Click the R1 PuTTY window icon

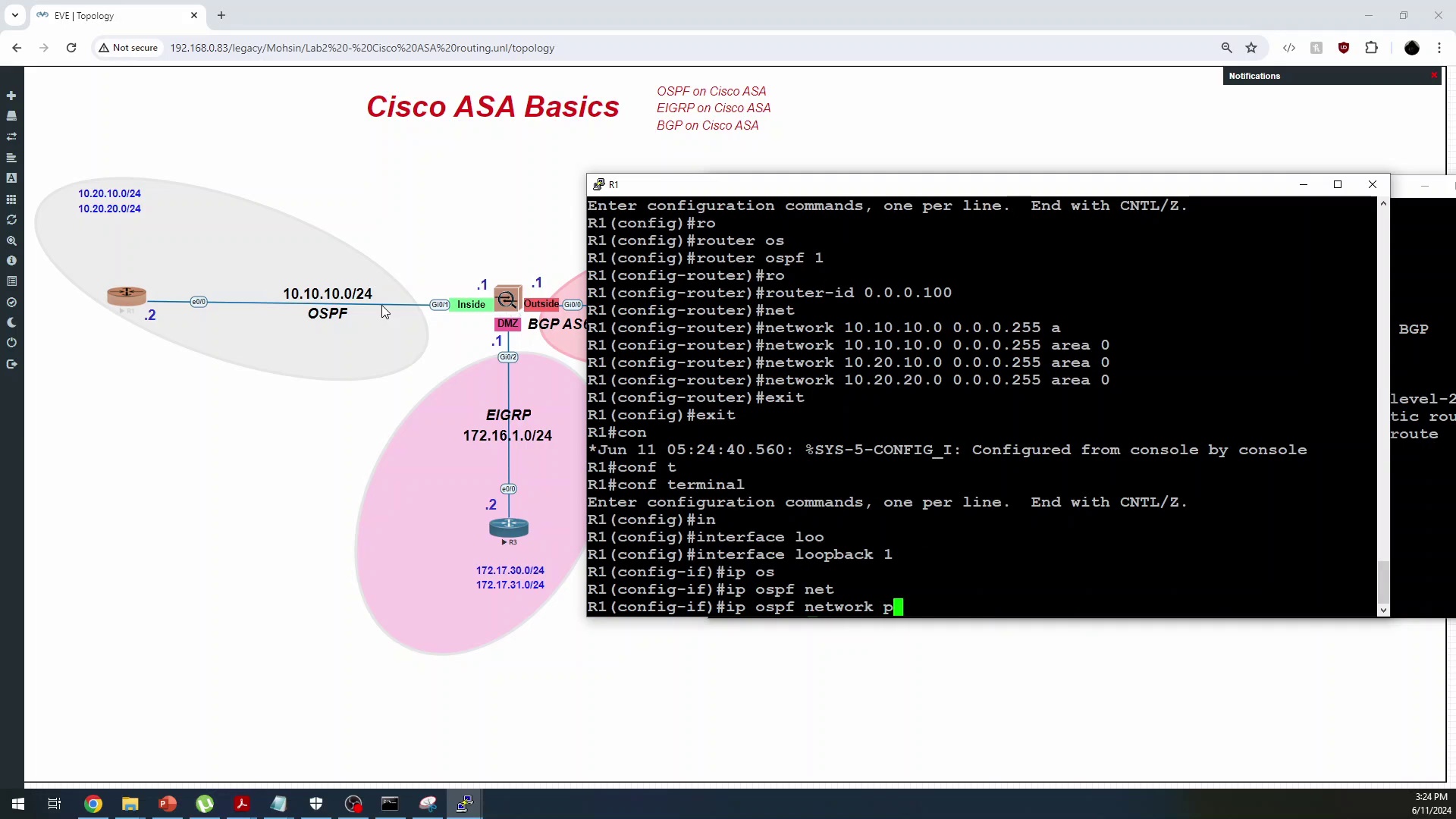tap(598, 184)
